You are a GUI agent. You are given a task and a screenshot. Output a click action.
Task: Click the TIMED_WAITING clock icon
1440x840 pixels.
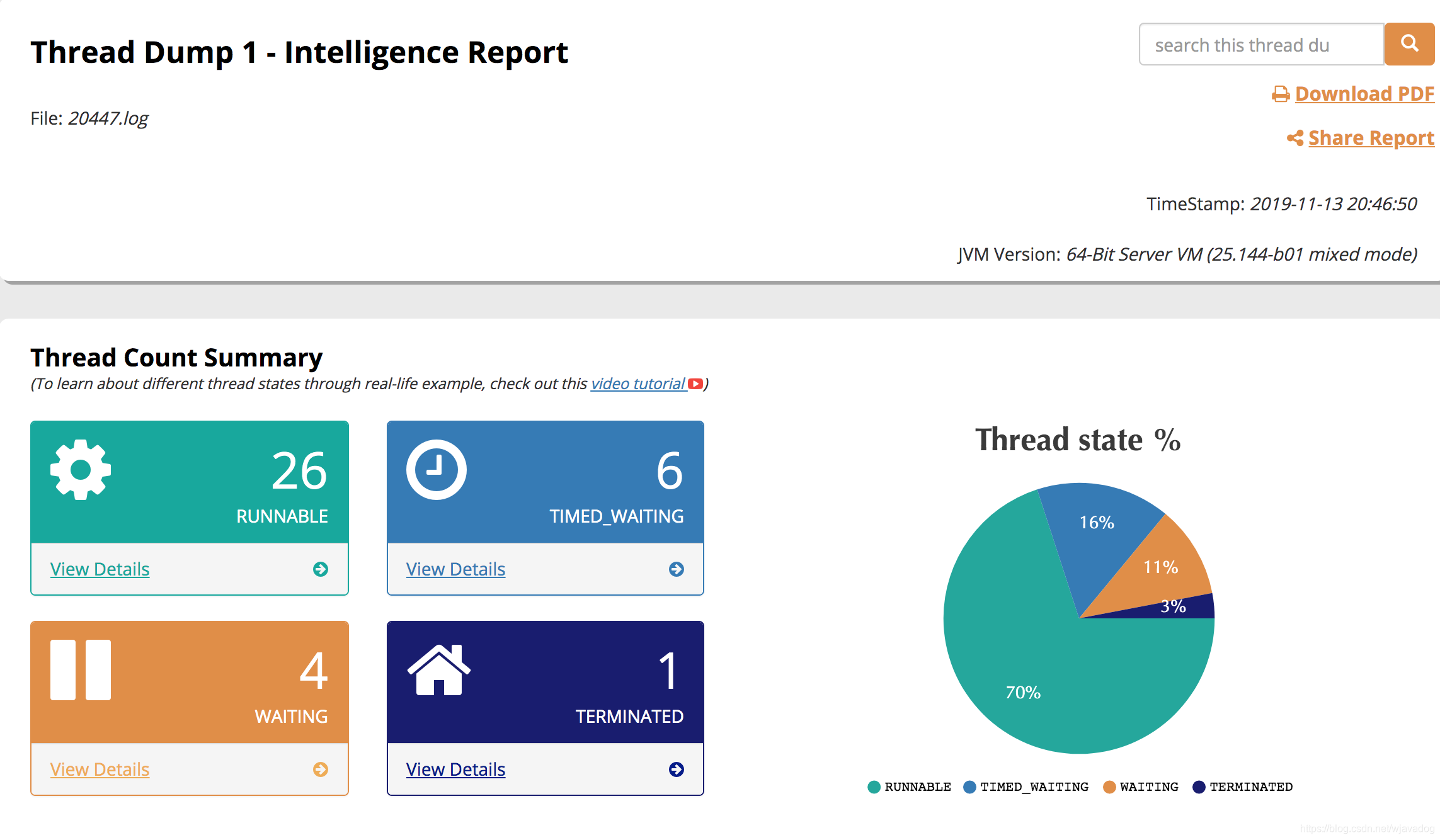pyautogui.click(x=436, y=470)
